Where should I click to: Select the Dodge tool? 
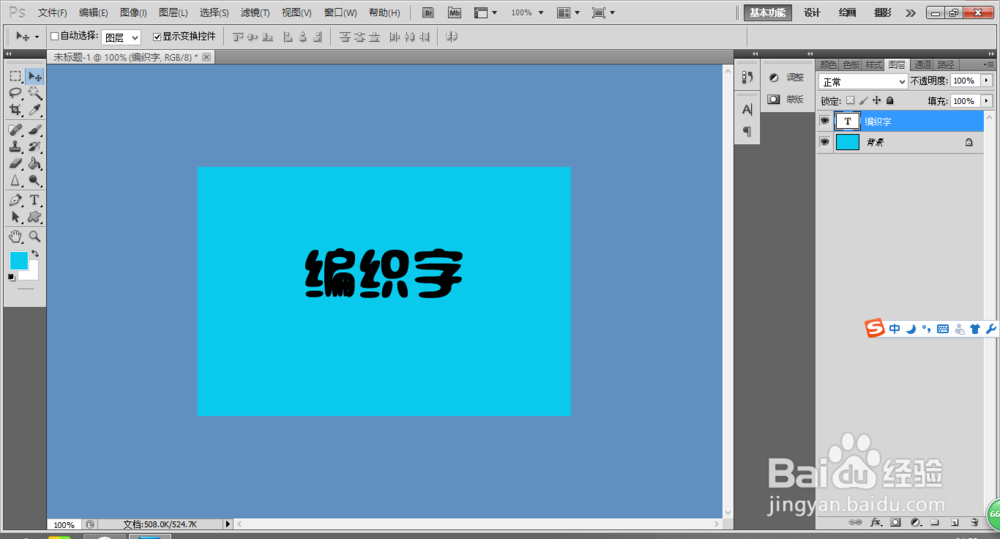tap(34, 181)
